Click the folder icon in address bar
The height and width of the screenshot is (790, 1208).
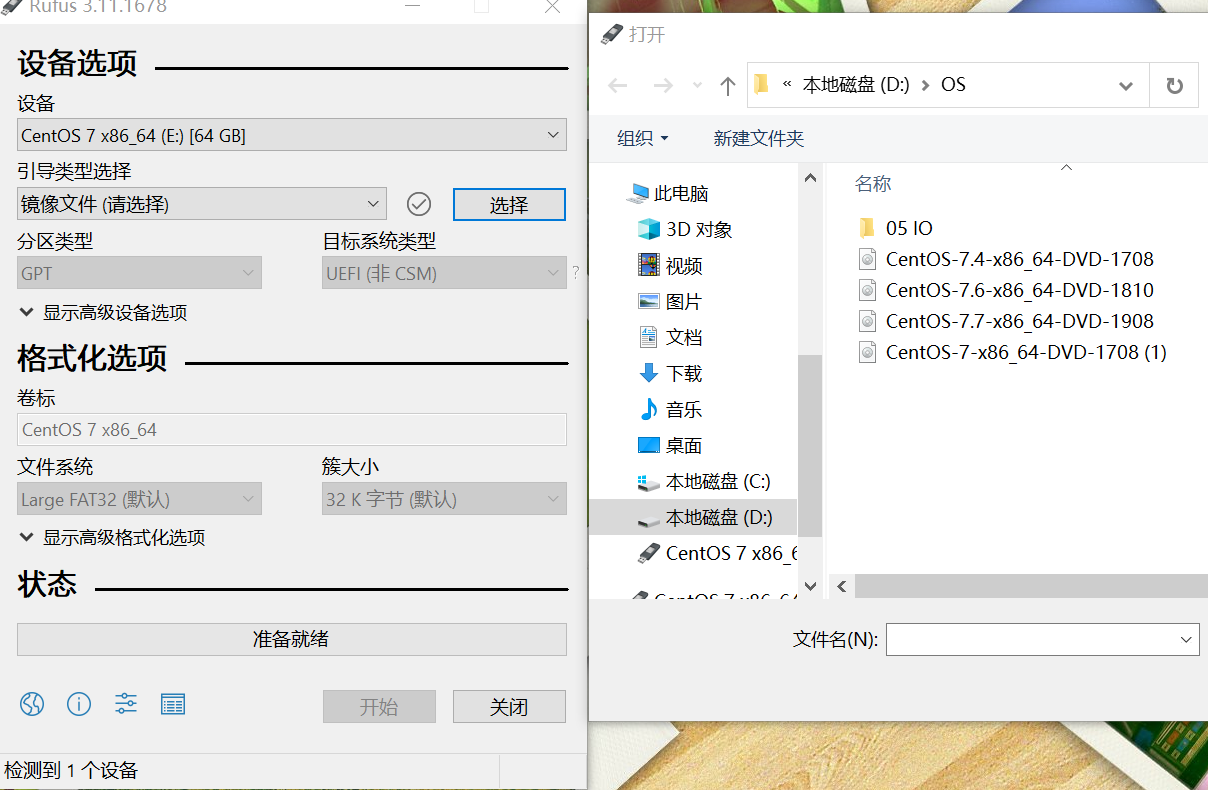click(762, 84)
